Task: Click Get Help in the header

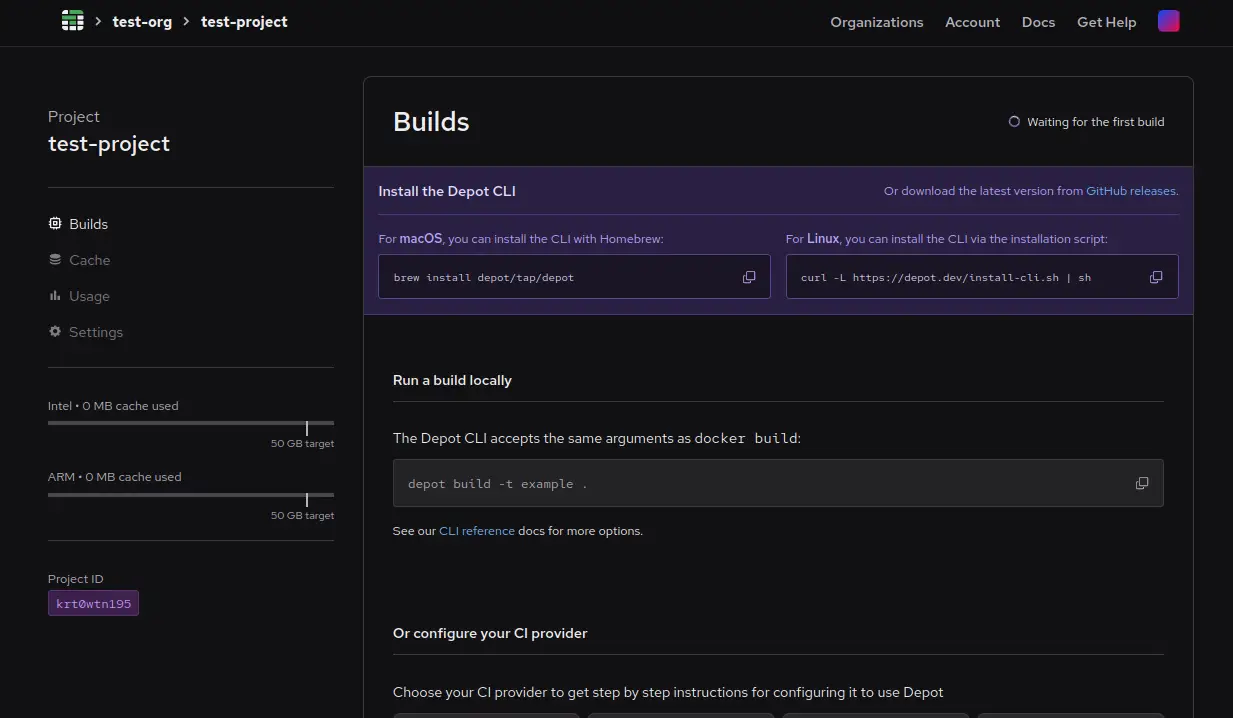Action: click(x=1106, y=21)
